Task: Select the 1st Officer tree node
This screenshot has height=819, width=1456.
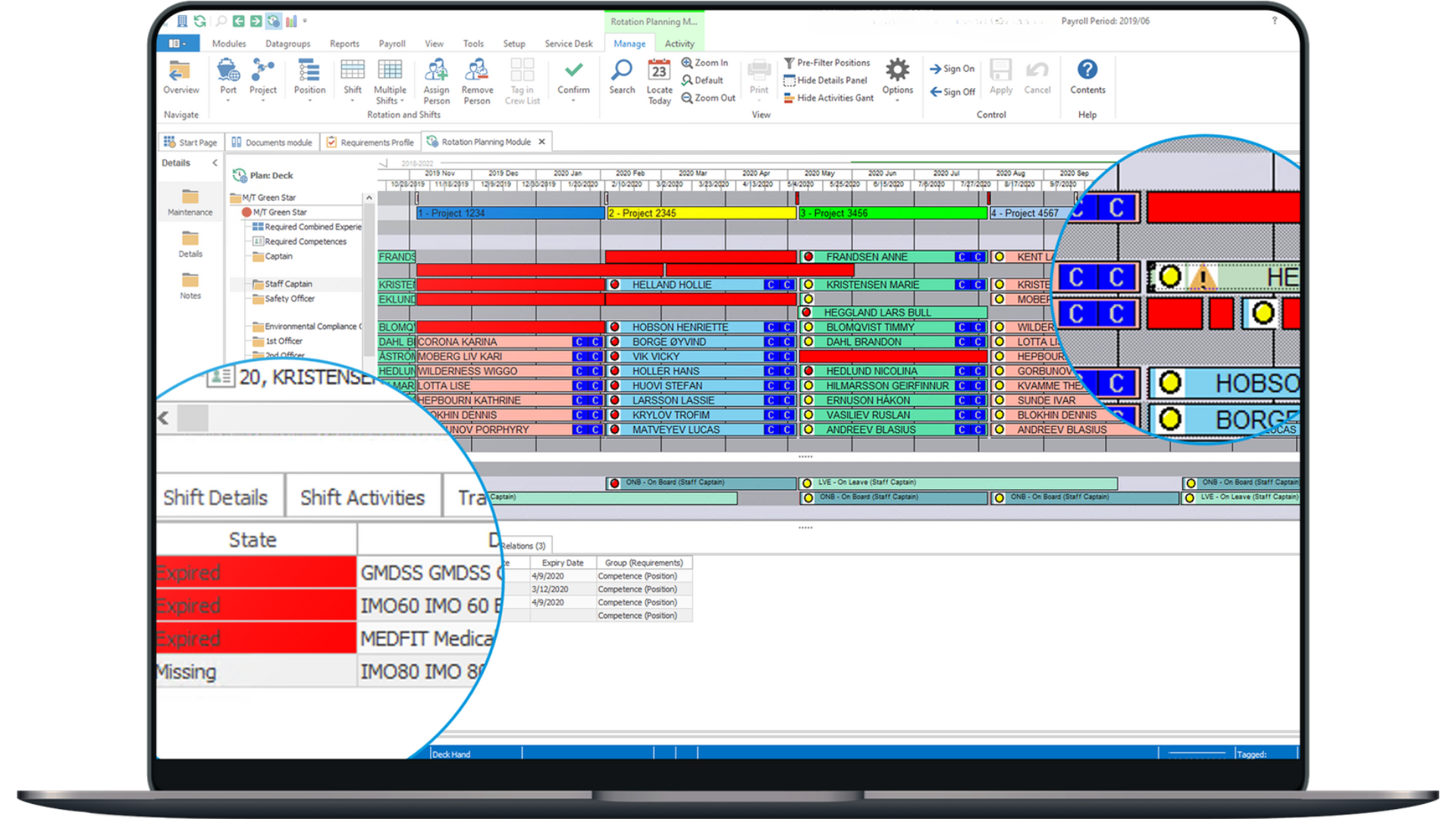Action: (x=278, y=341)
